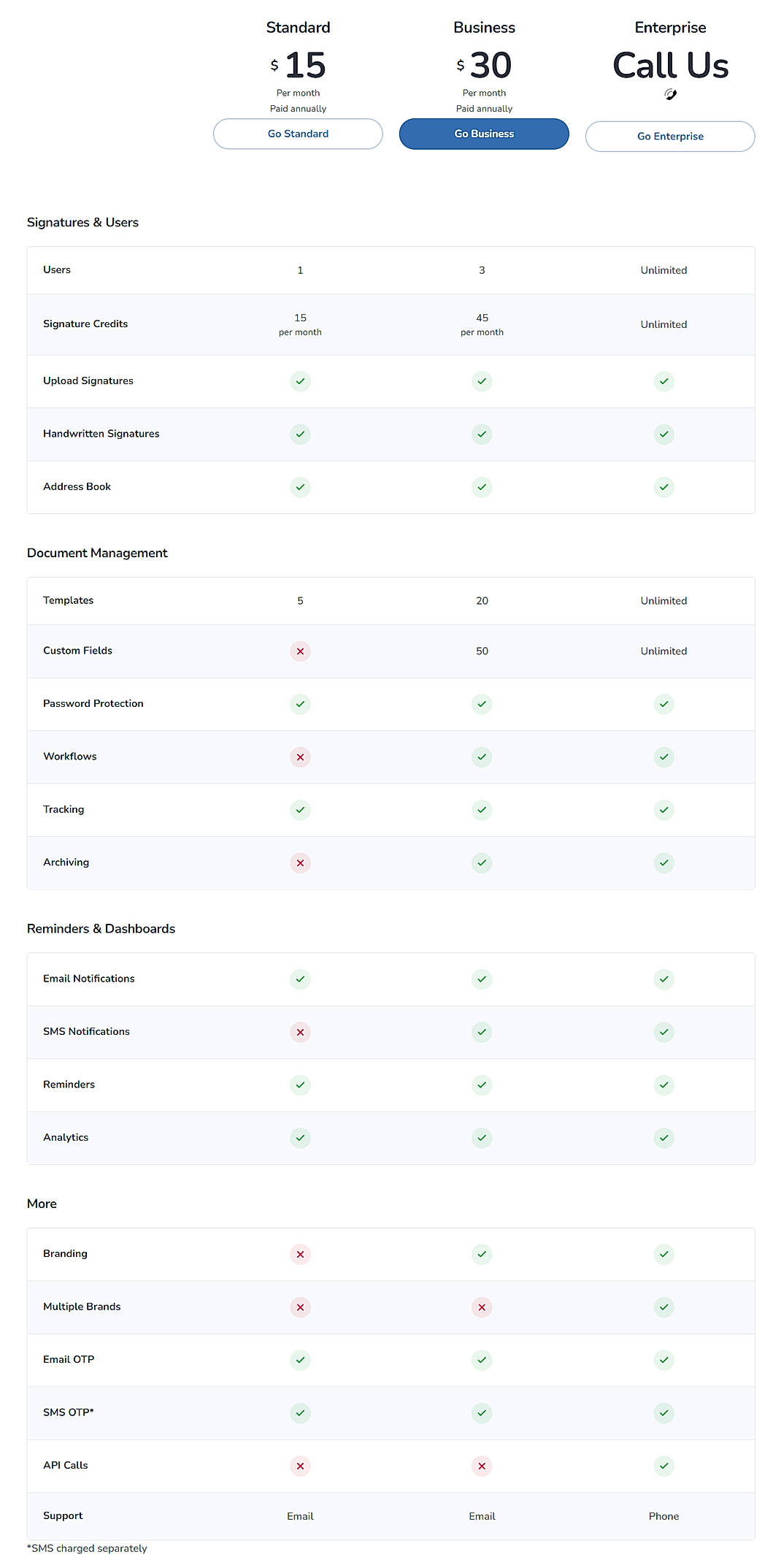Click the Signatures & Users section heading
This screenshot has width=781, height=1568.
[82, 222]
